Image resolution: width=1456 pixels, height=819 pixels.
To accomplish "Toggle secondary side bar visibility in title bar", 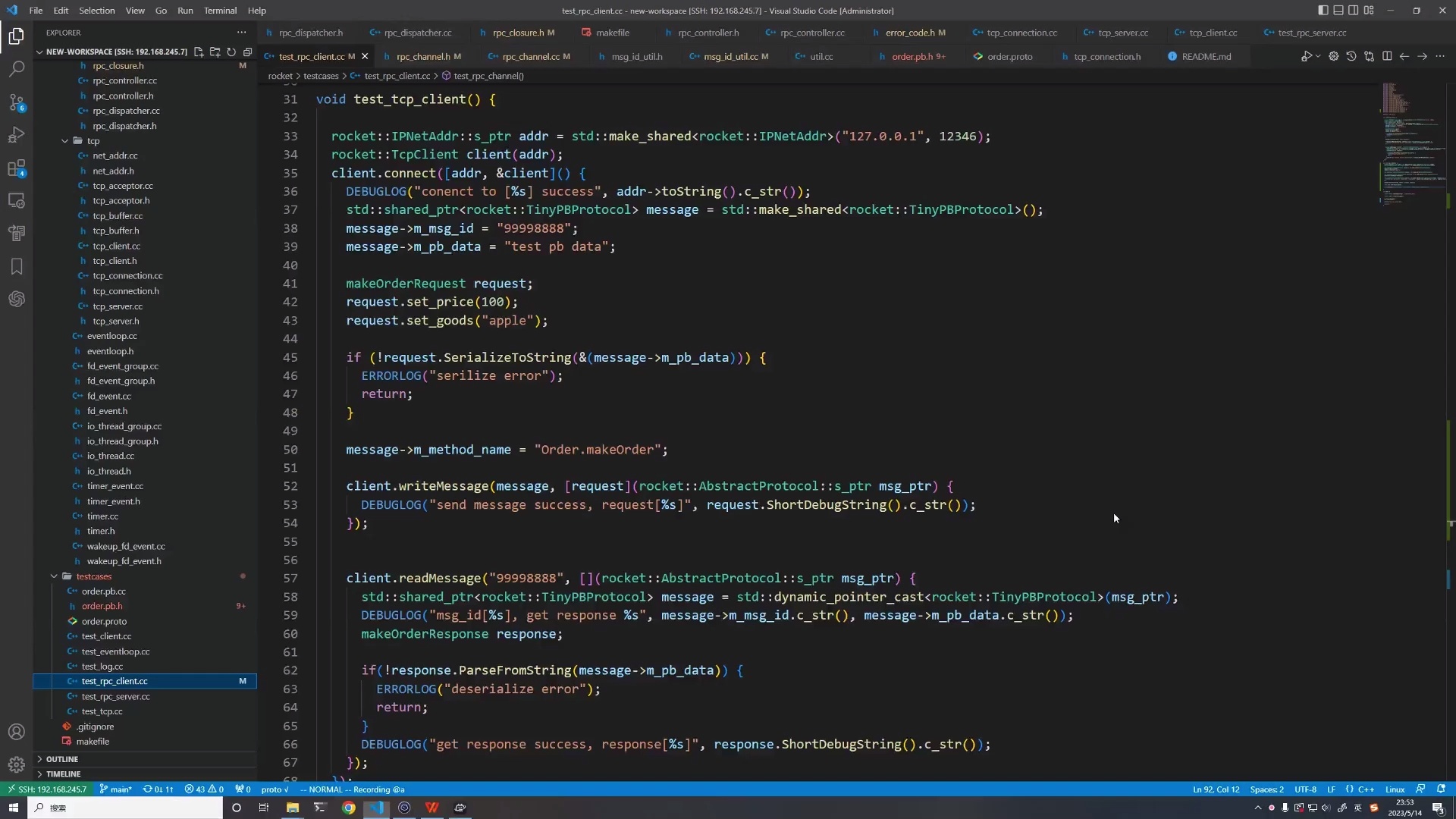I will (1354, 10).
